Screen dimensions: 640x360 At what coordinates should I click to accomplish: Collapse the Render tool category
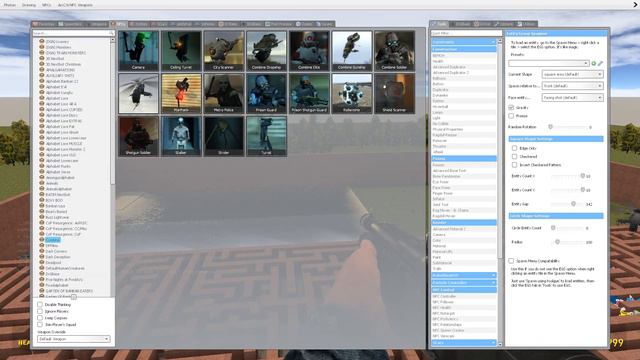[464, 222]
